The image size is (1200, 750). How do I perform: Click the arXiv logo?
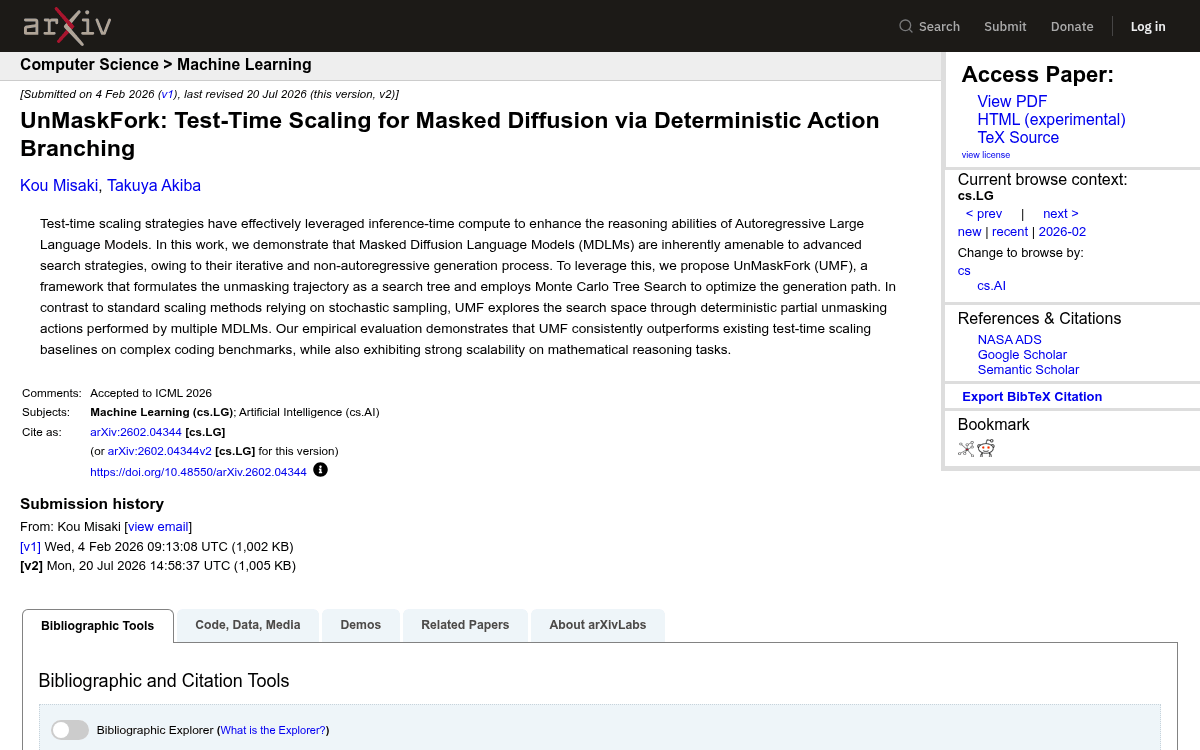tap(67, 26)
